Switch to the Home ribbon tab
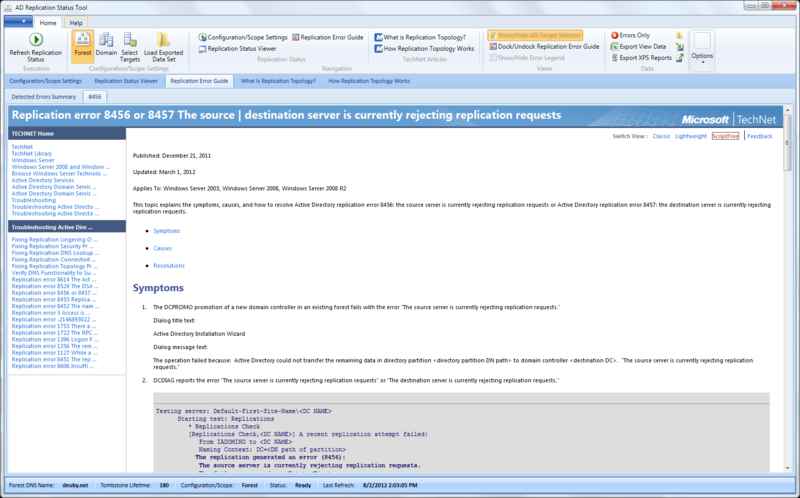Viewport: 800px width, 498px height. pos(48,22)
